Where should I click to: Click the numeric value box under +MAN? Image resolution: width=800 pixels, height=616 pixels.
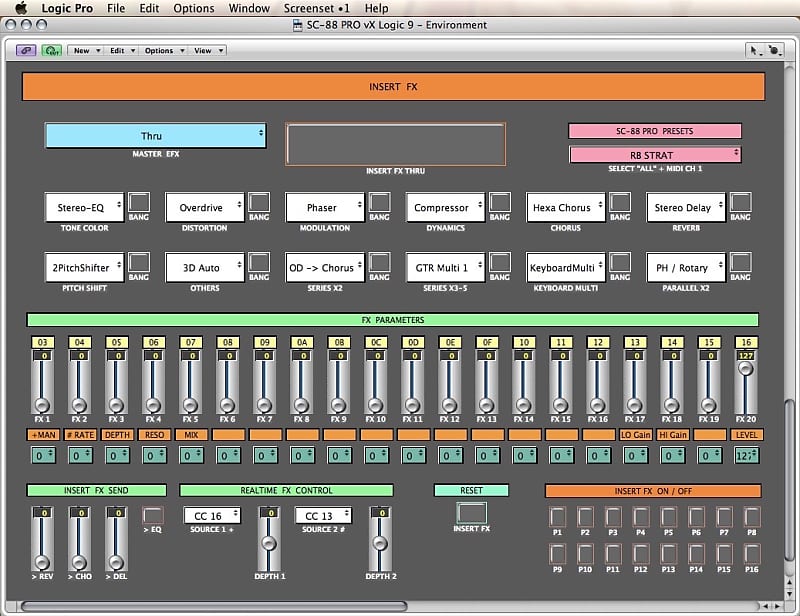click(x=43, y=455)
